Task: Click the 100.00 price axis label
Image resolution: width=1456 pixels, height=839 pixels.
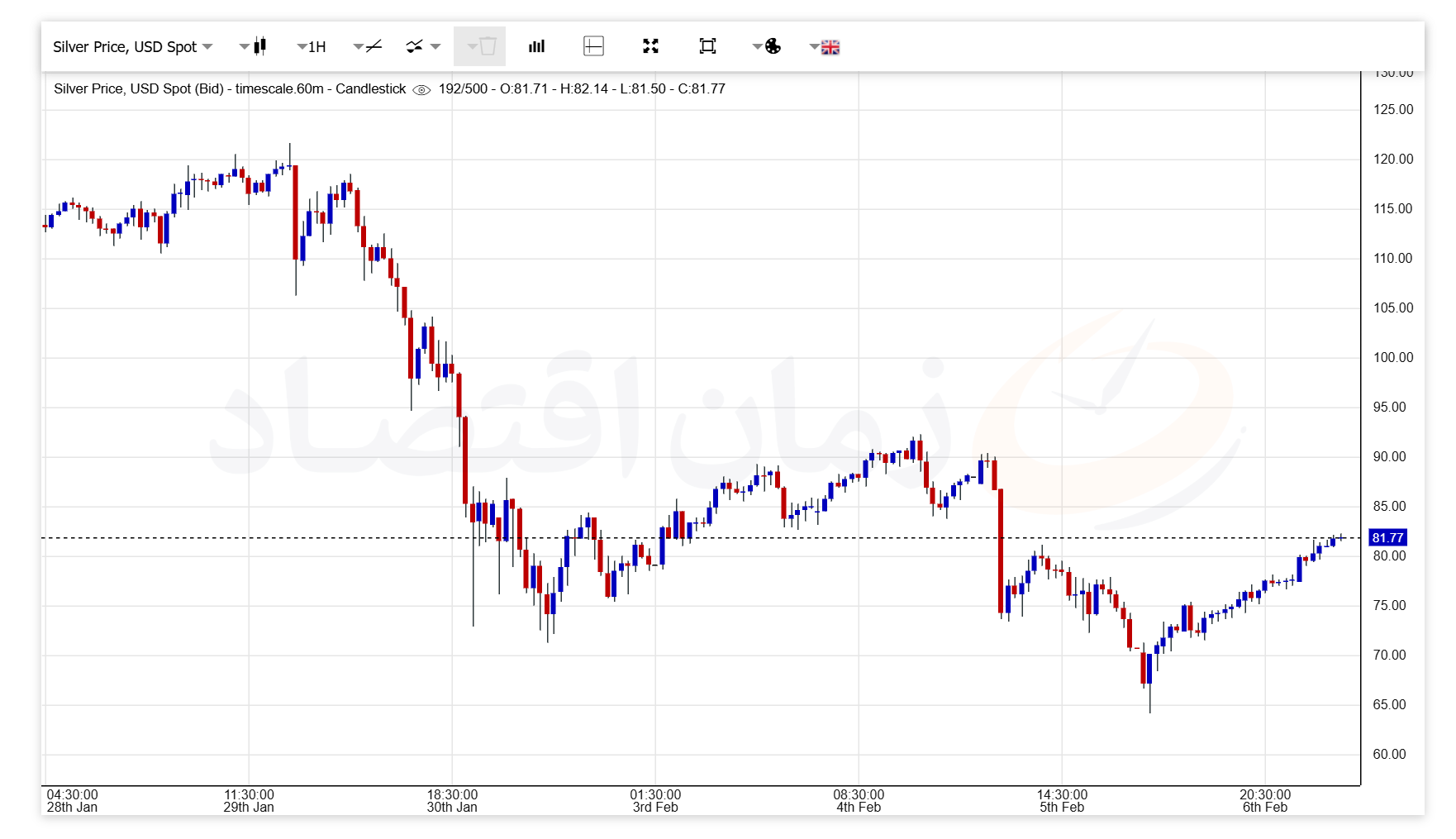Action: point(1392,357)
